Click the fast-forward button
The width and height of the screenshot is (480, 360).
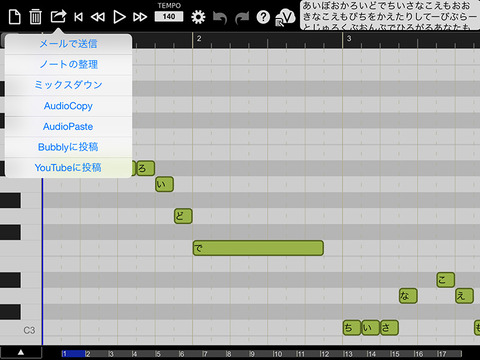tap(140, 17)
